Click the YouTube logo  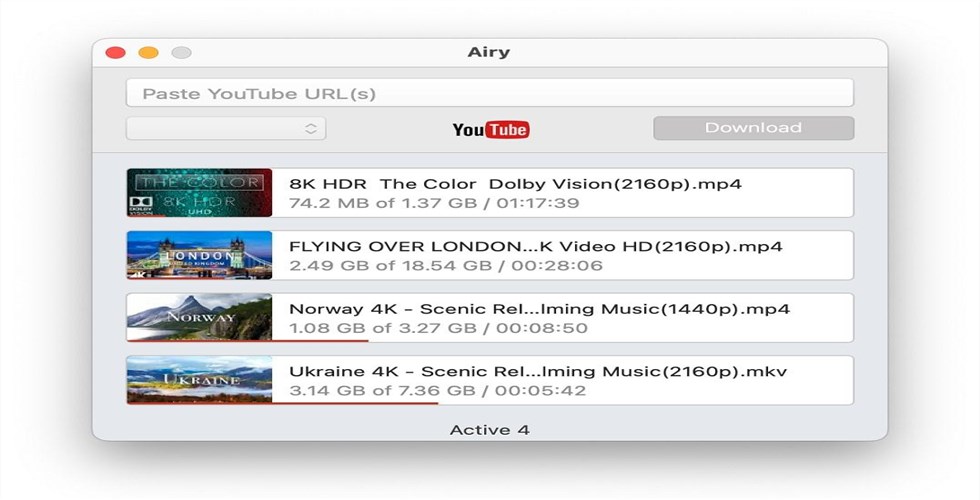point(491,129)
